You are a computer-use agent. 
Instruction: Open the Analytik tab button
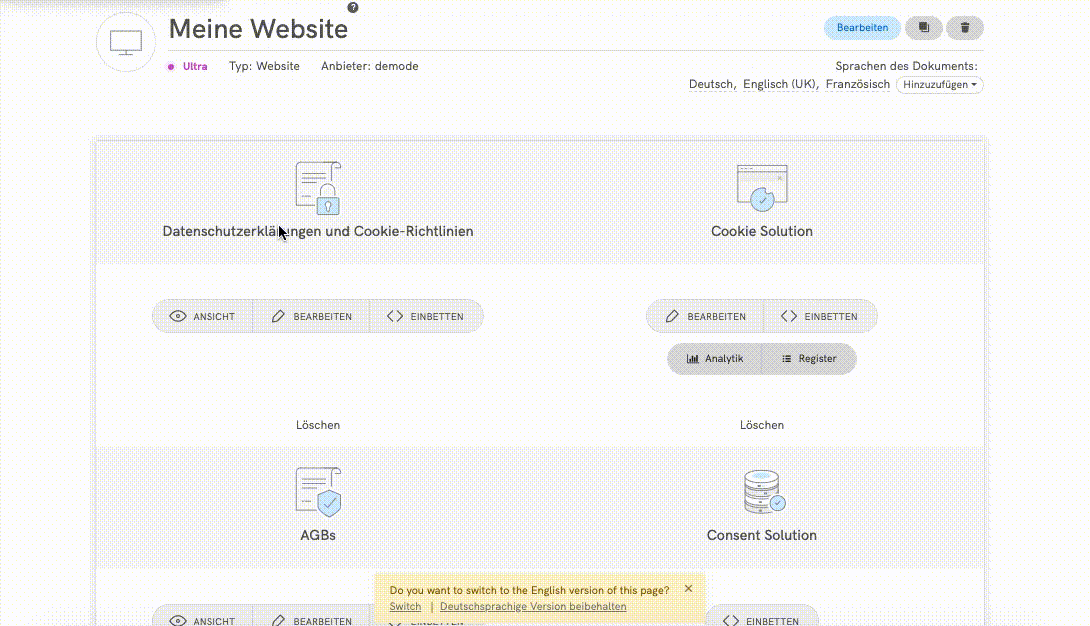(715, 359)
